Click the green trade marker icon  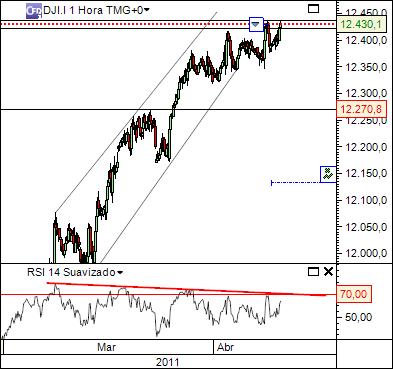tap(328, 174)
